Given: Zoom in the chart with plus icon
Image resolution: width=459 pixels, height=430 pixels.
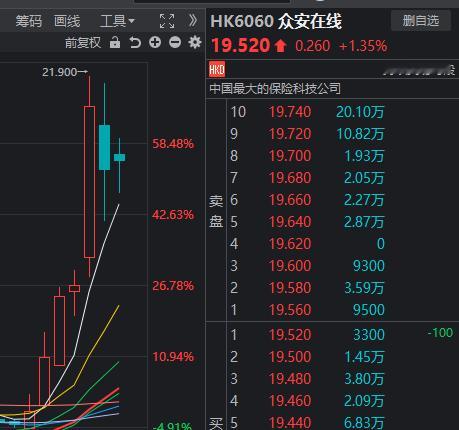Looking at the screenshot, I should (155, 42).
